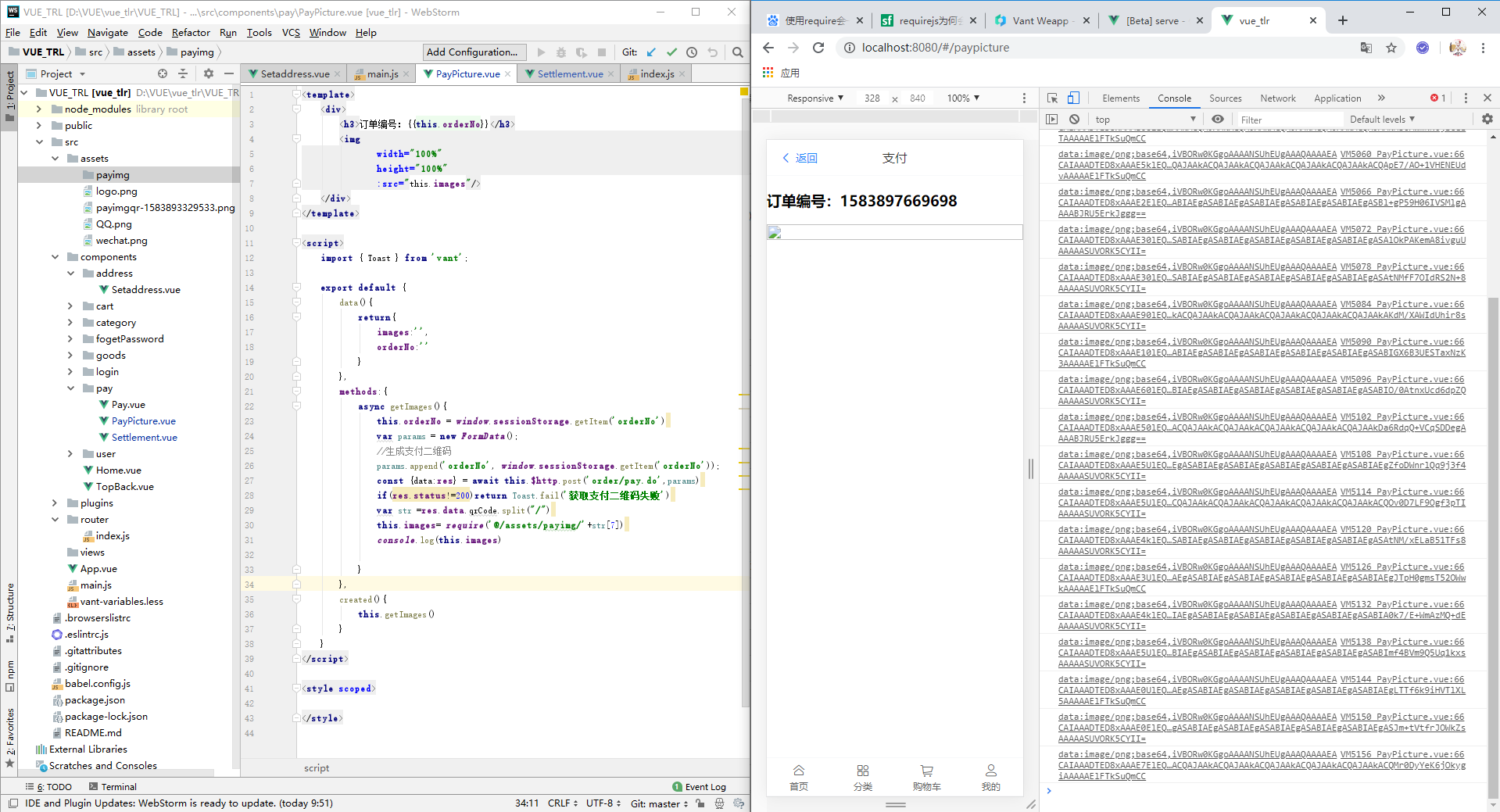Toggle device toolbar icon in DevTools
This screenshot has height=812, width=1500.
[x=1073, y=98]
